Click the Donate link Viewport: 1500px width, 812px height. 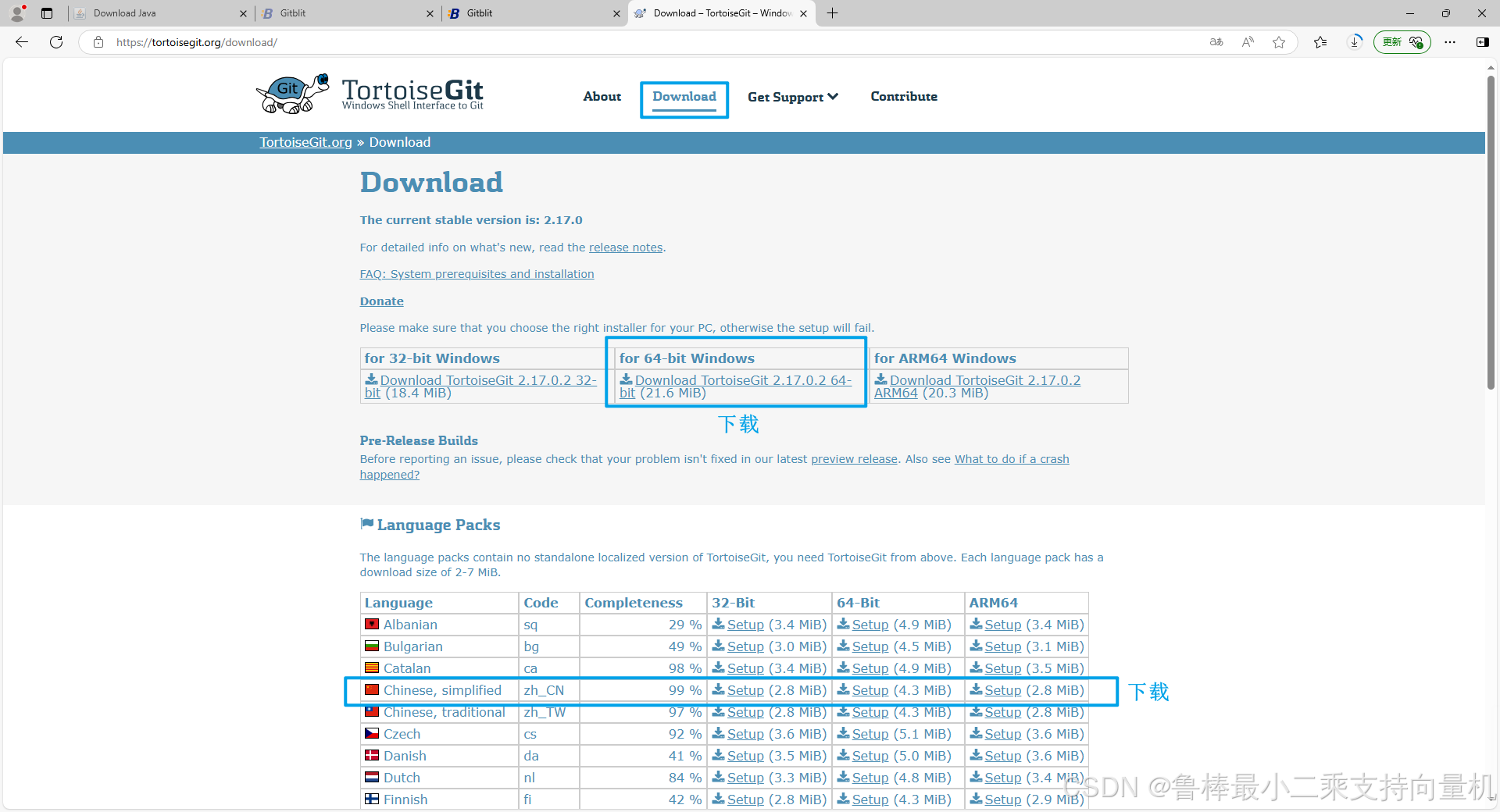coord(381,301)
